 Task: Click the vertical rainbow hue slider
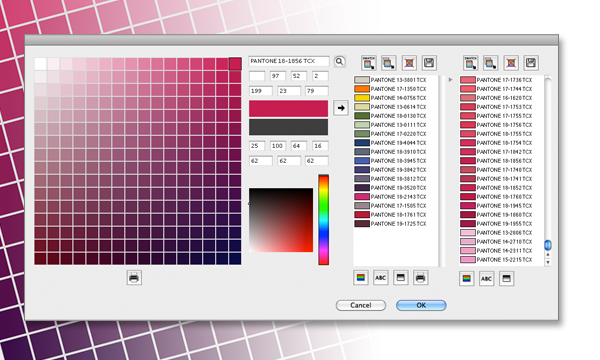(x=323, y=220)
